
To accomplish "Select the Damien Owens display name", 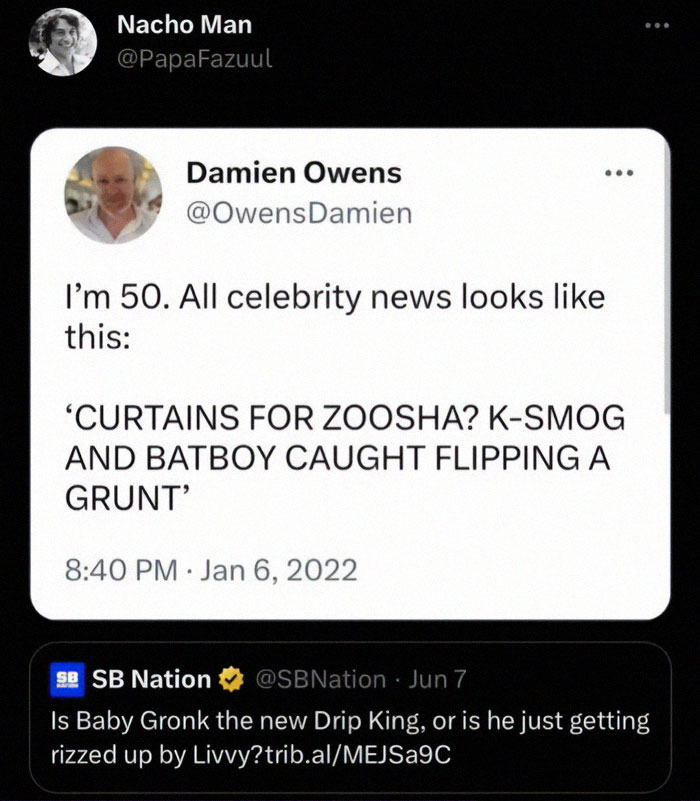I will (292, 173).
